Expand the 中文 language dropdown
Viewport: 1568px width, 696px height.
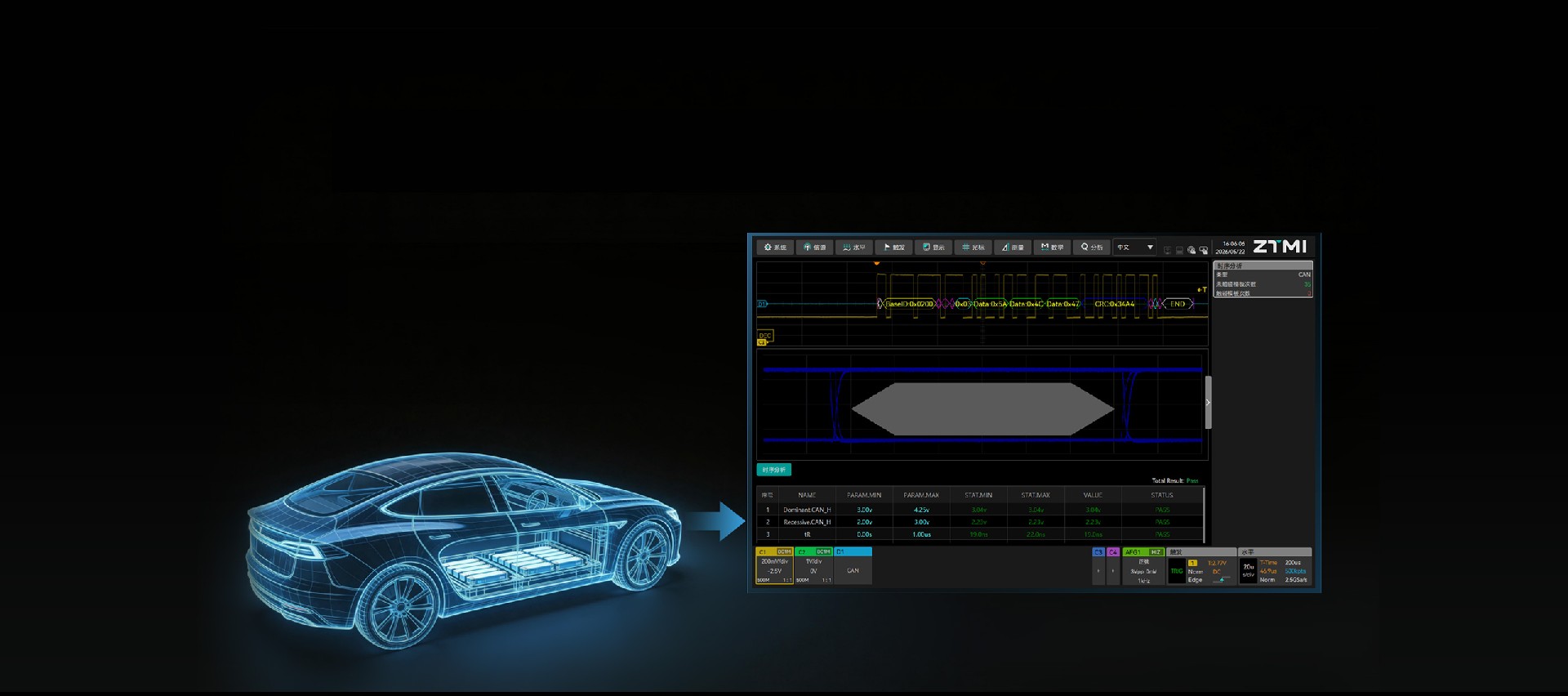pyautogui.click(x=1135, y=247)
